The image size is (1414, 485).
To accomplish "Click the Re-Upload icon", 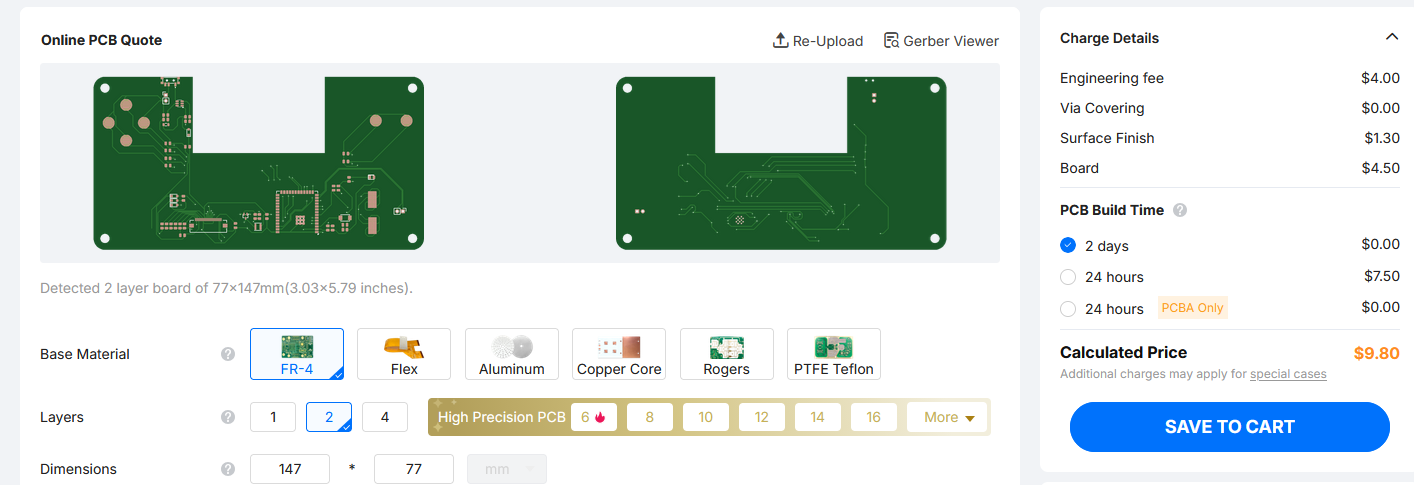I will 781,41.
